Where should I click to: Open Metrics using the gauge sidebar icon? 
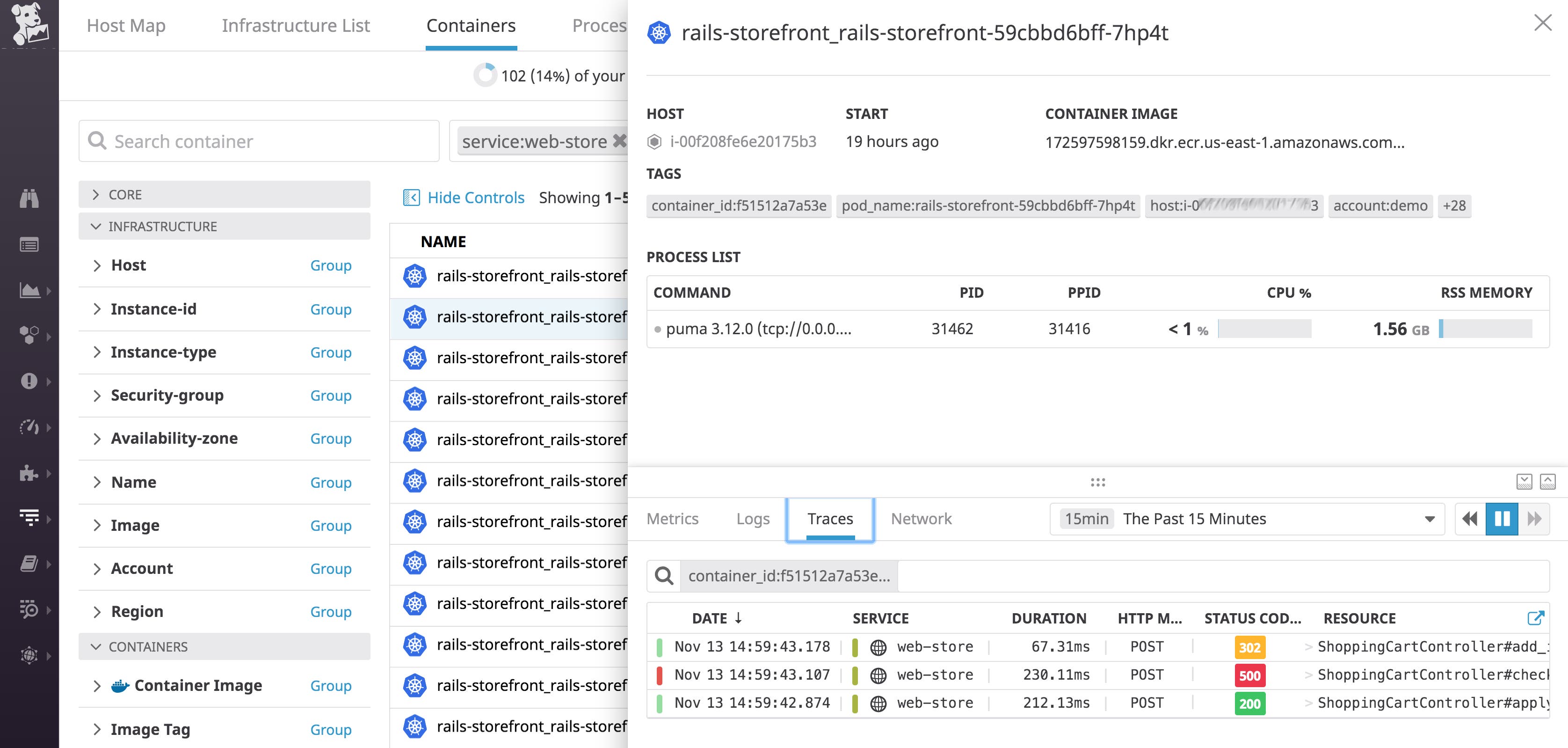[29, 427]
